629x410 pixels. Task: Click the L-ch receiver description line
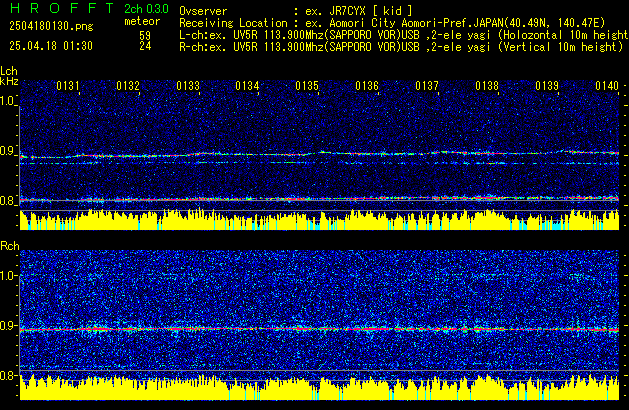(x=404, y=35)
